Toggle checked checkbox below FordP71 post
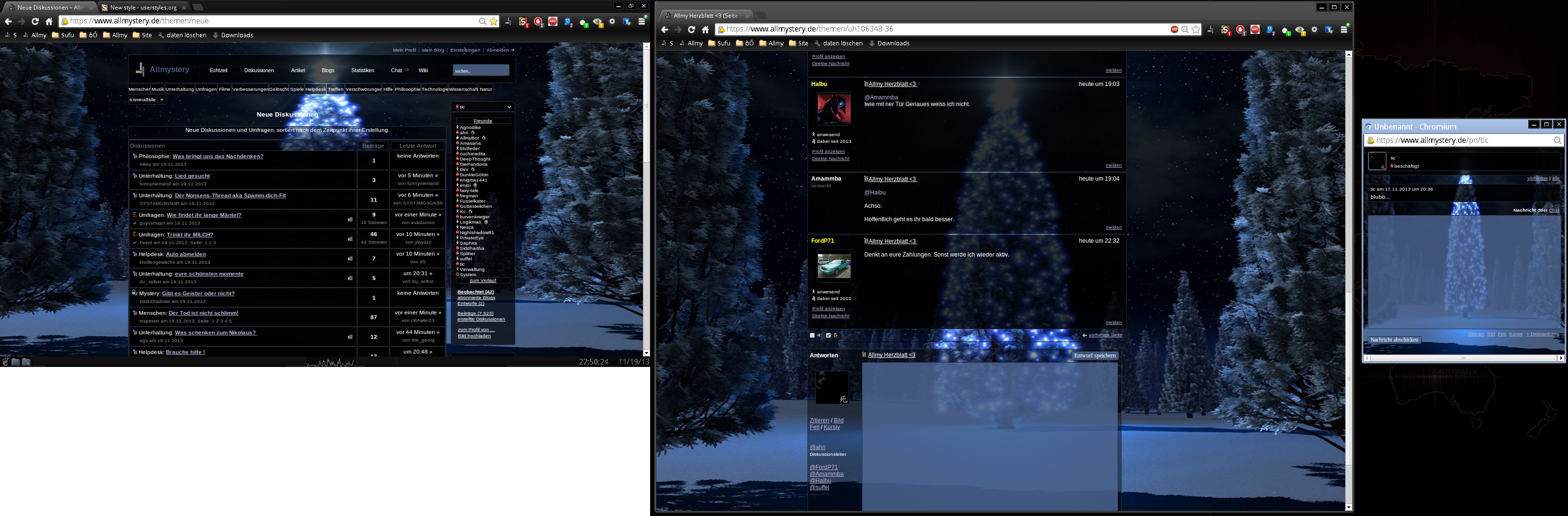This screenshot has height=516, width=1568. coord(828,335)
